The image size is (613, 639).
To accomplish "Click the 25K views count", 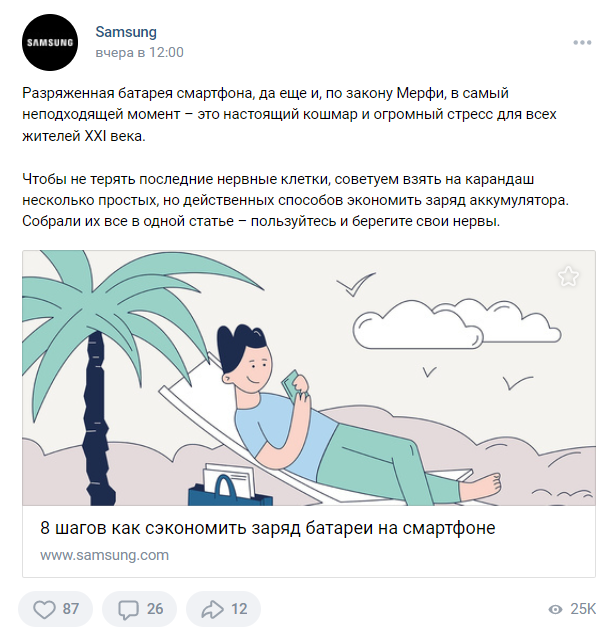I will pyautogui.click(x=583, y=609).
